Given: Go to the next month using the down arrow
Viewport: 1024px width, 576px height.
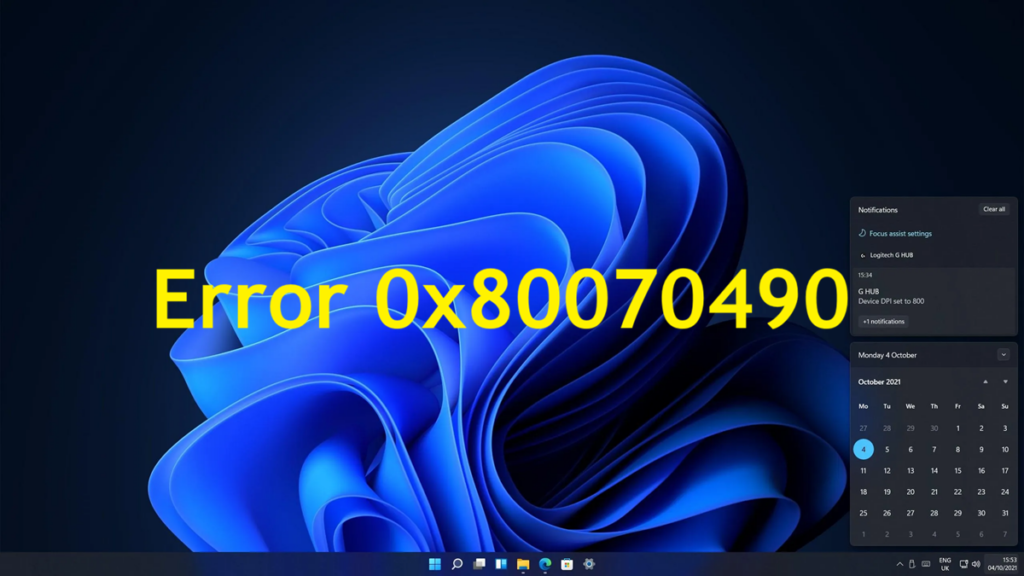Looking at the screenshot, I should tap(1004, 382).
